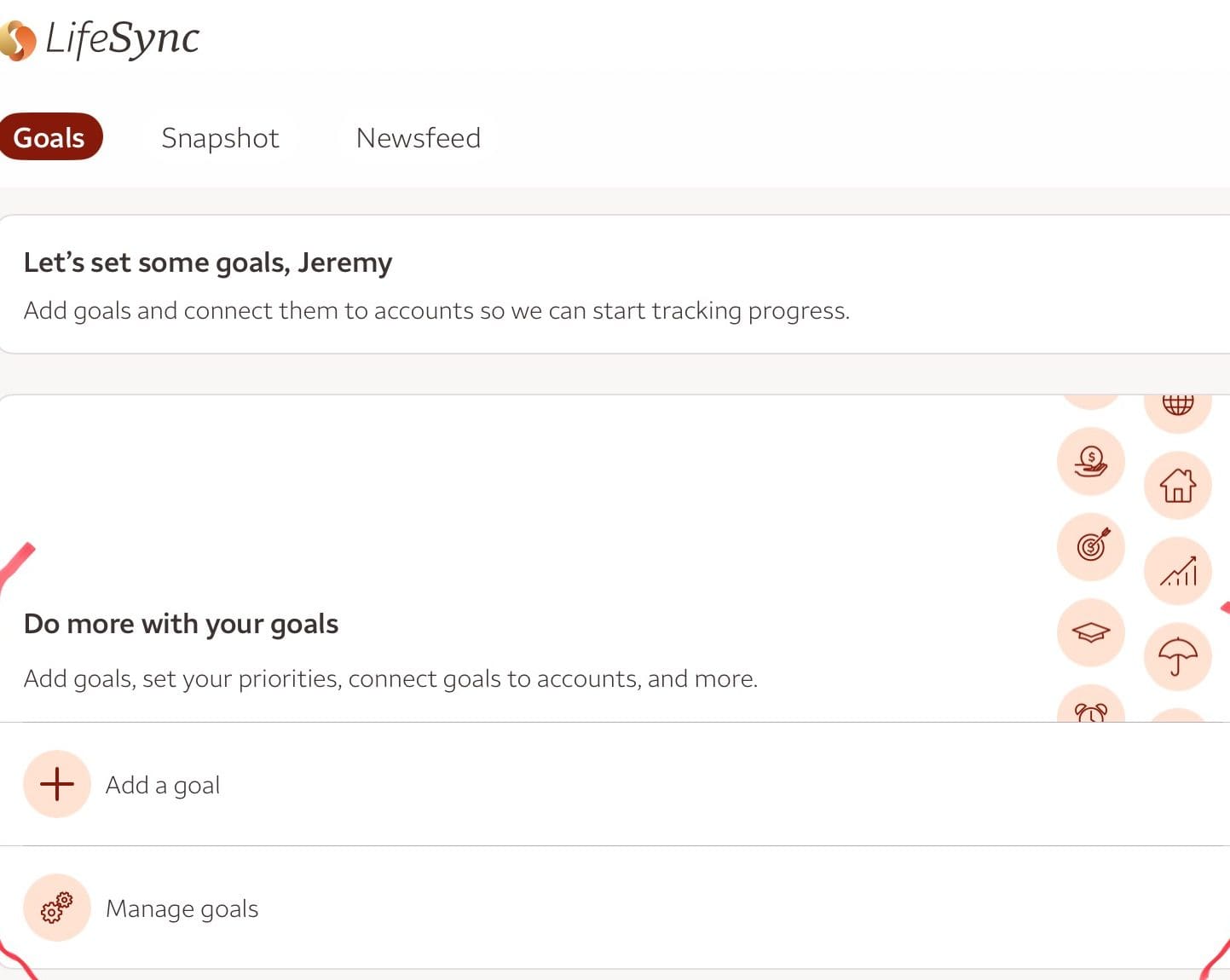Select the umbrella goal icon
The width and height of the screenshot is (1230, 980).
point(1177,656)
